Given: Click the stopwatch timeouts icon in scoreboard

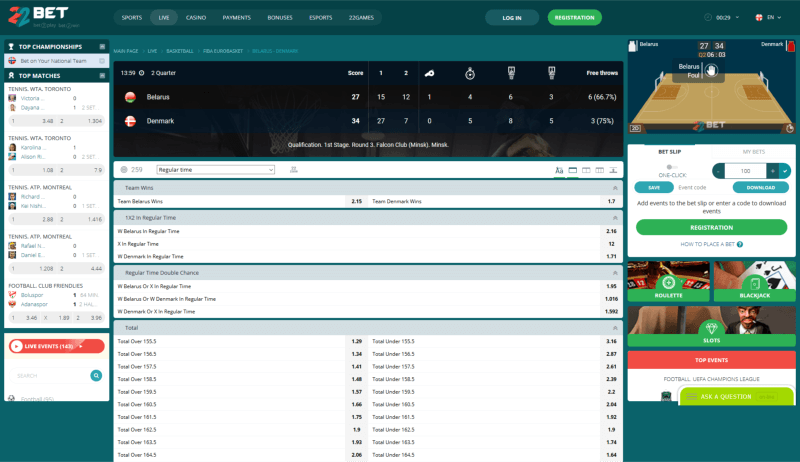Looking at the screenshot, I should [470, 73].
